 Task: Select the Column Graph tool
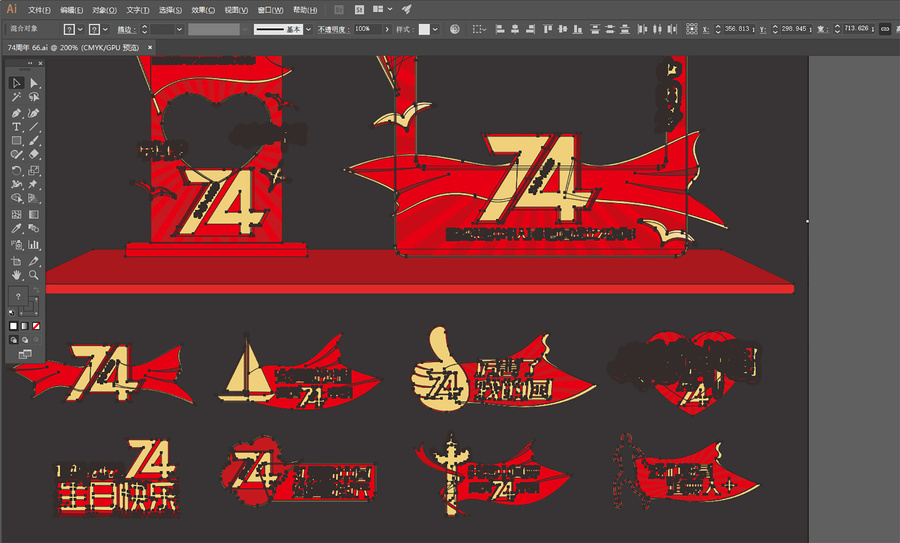pos(34,245)
